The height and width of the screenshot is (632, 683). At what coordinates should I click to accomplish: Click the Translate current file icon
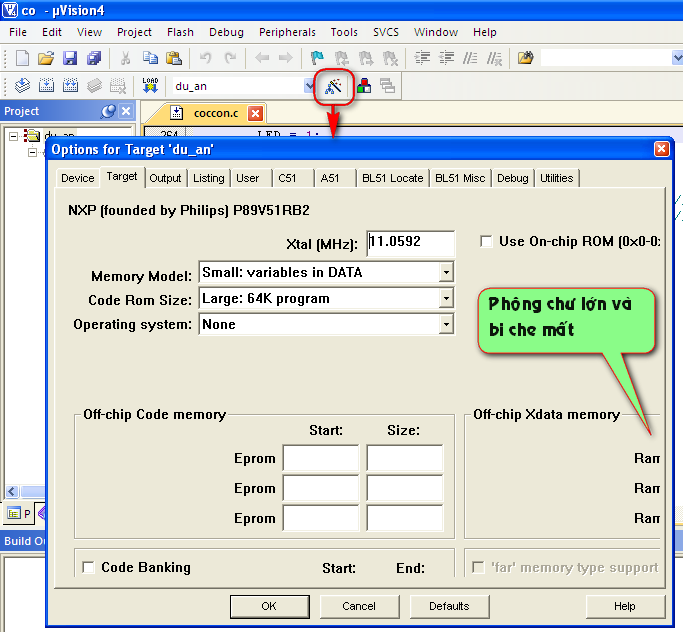[x=22, y=85]
